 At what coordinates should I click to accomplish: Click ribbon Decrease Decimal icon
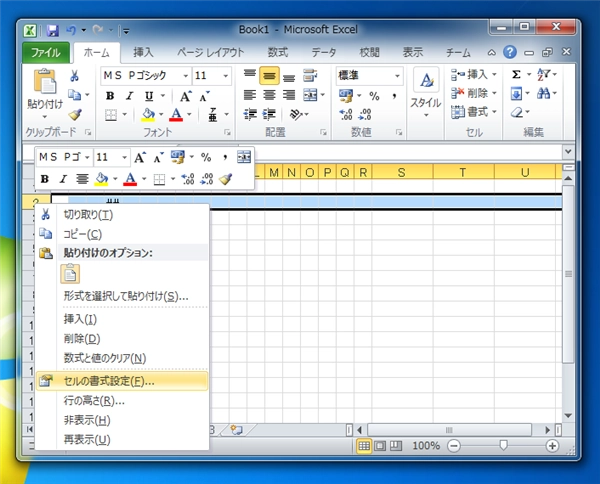point(365,114)
